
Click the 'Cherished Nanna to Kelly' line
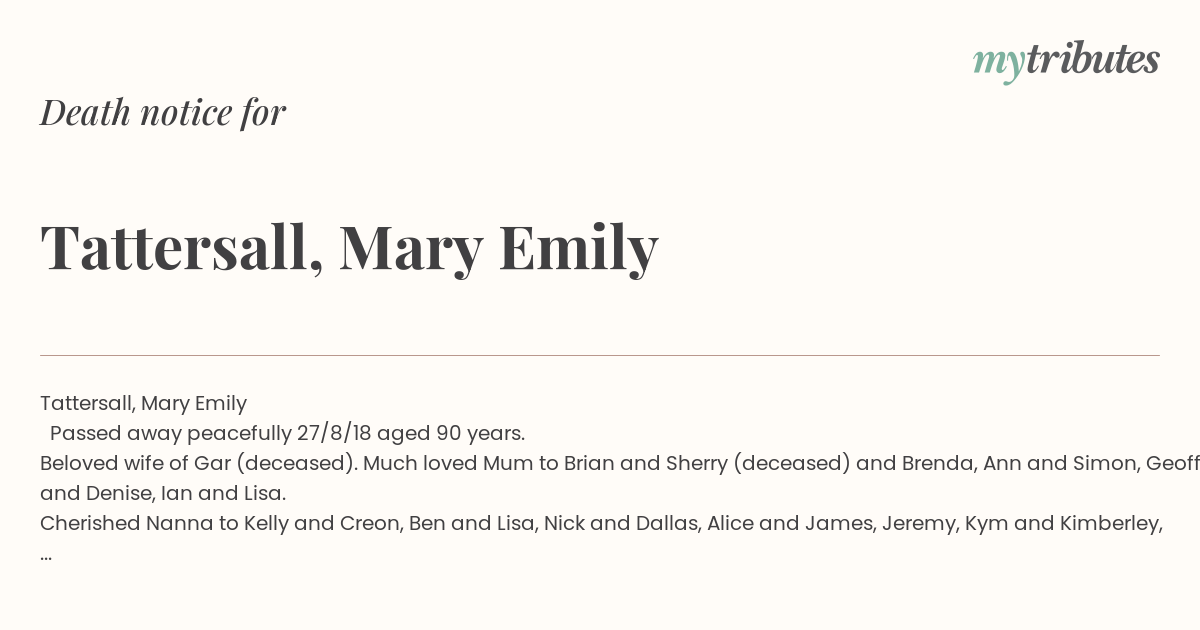[x=601, y=524]
